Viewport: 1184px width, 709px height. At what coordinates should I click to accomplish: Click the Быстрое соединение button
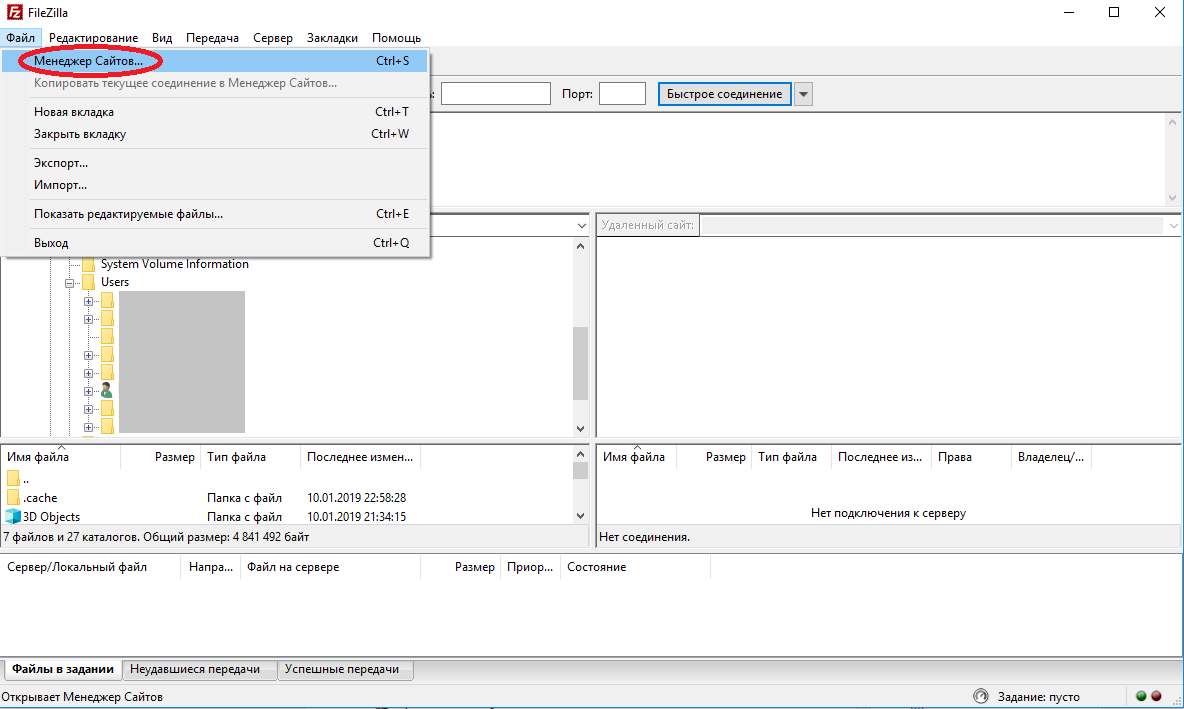pos(724,94)
